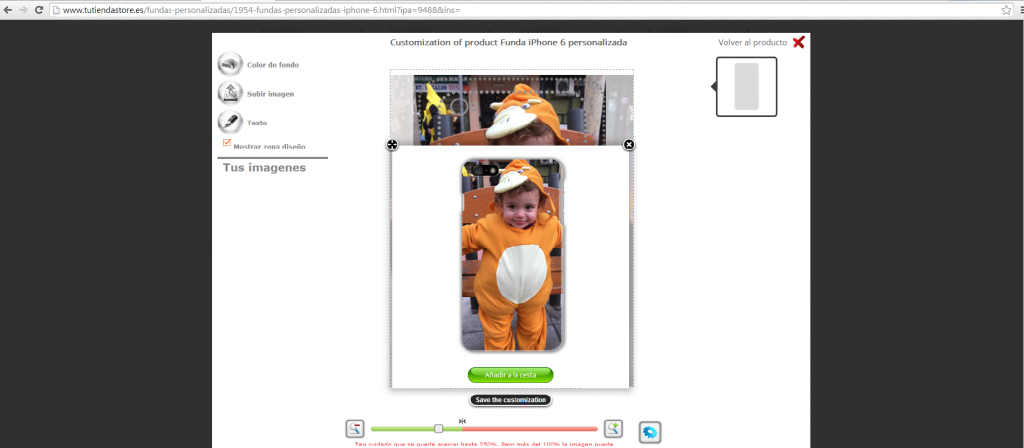Viewport: 1024px width, 448px height.
Task: Select the phone case thumbnail on the right
Action: tap(746, 86)
